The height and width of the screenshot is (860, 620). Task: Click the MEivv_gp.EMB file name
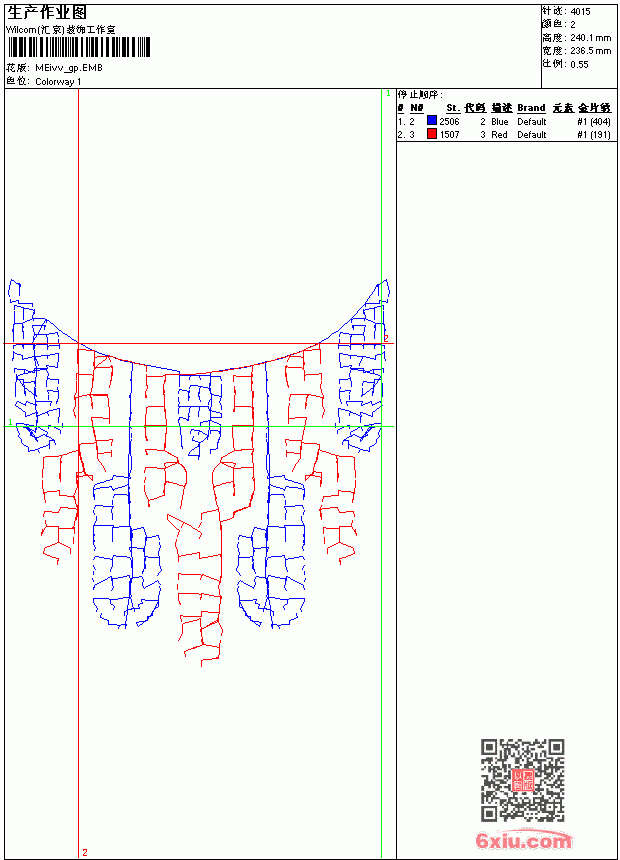(x=69, y=68)
